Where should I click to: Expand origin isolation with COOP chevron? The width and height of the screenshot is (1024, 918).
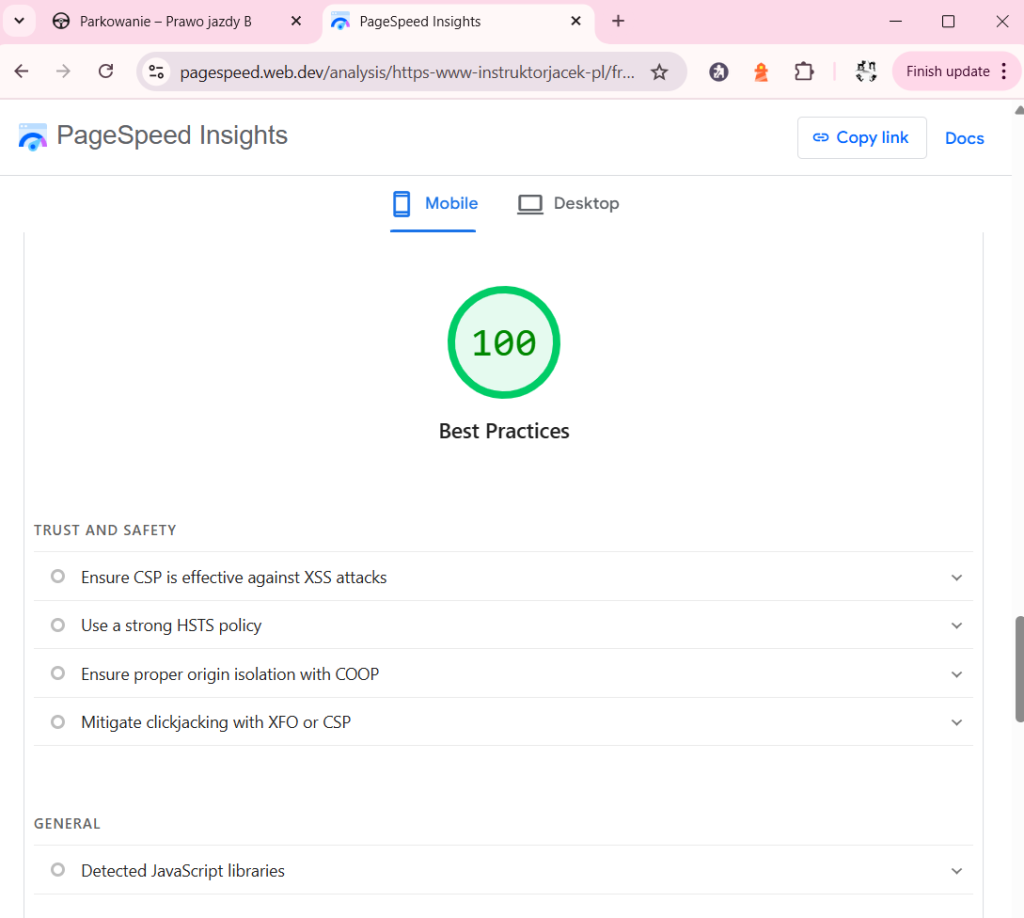point(956,674)
